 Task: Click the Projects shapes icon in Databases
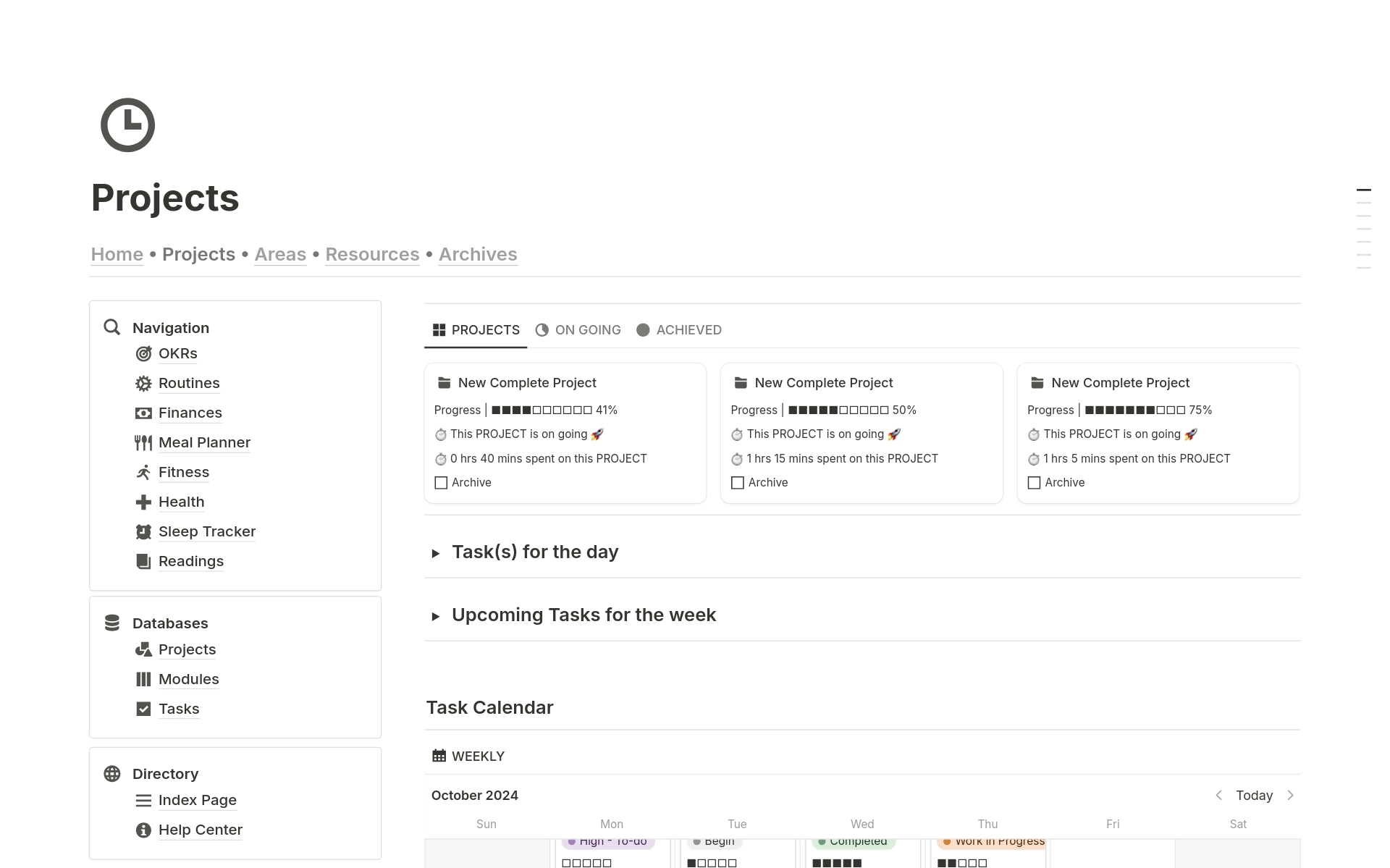click(x=143, y=649)
